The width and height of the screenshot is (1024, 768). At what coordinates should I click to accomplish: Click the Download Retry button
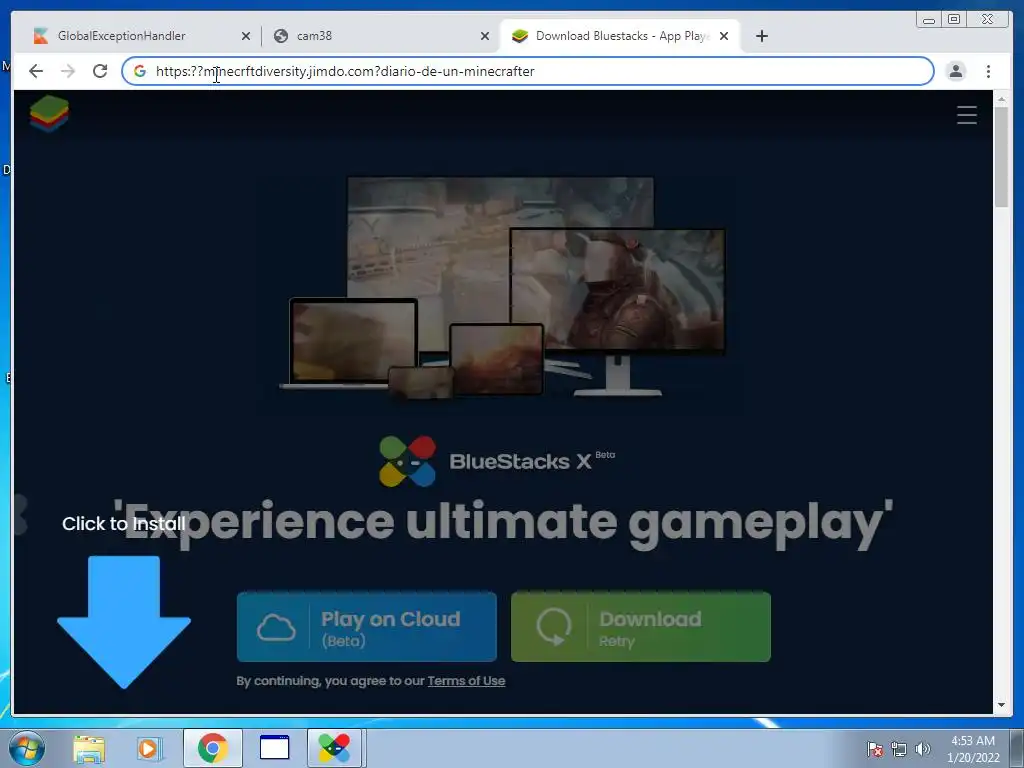[641, 627]
